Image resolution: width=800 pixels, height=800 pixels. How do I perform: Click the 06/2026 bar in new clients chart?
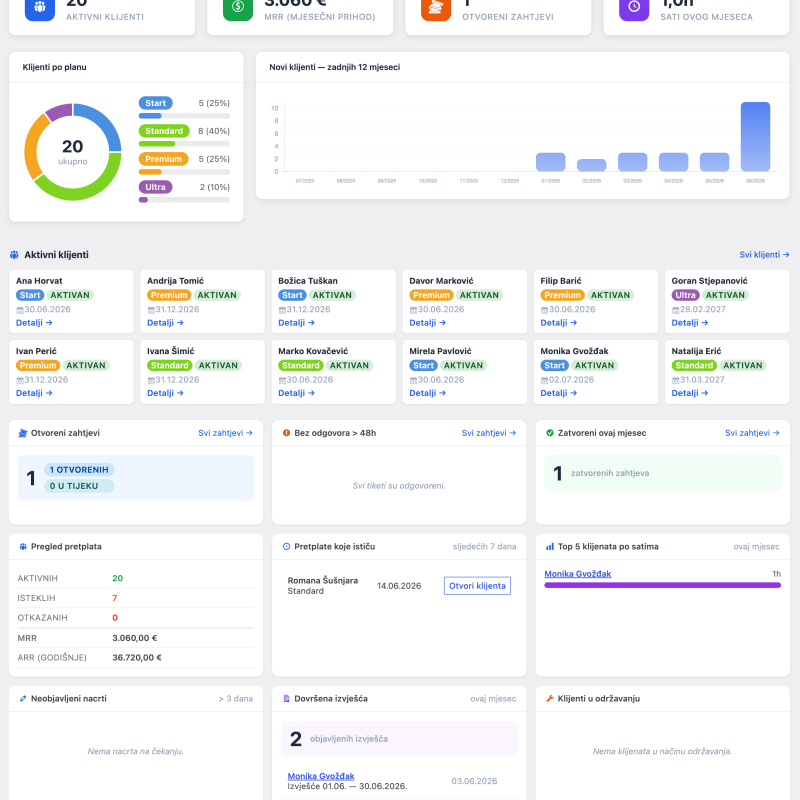pos(755,137)
